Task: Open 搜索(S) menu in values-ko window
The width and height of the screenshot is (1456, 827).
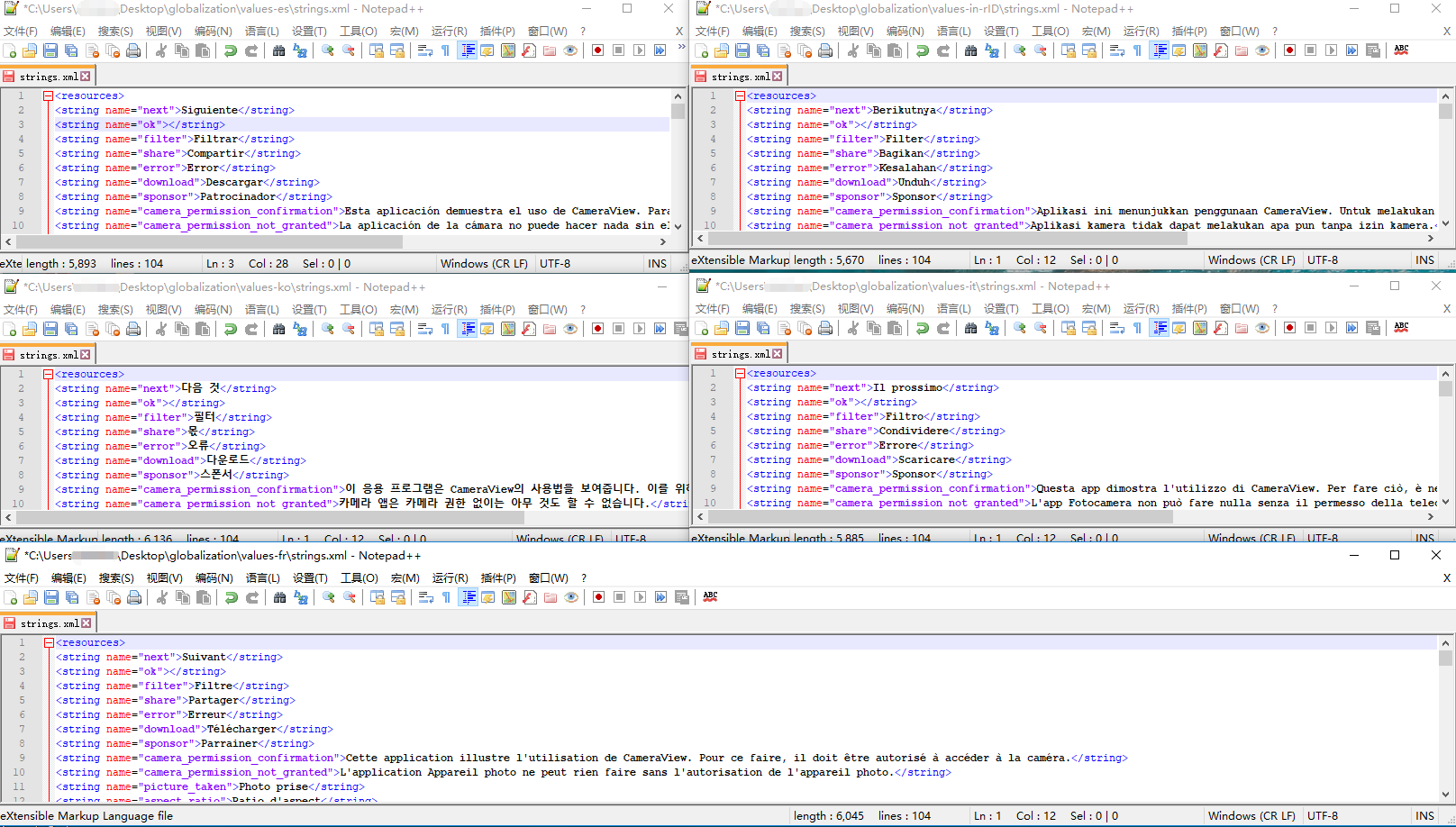Action: (115, 309)
